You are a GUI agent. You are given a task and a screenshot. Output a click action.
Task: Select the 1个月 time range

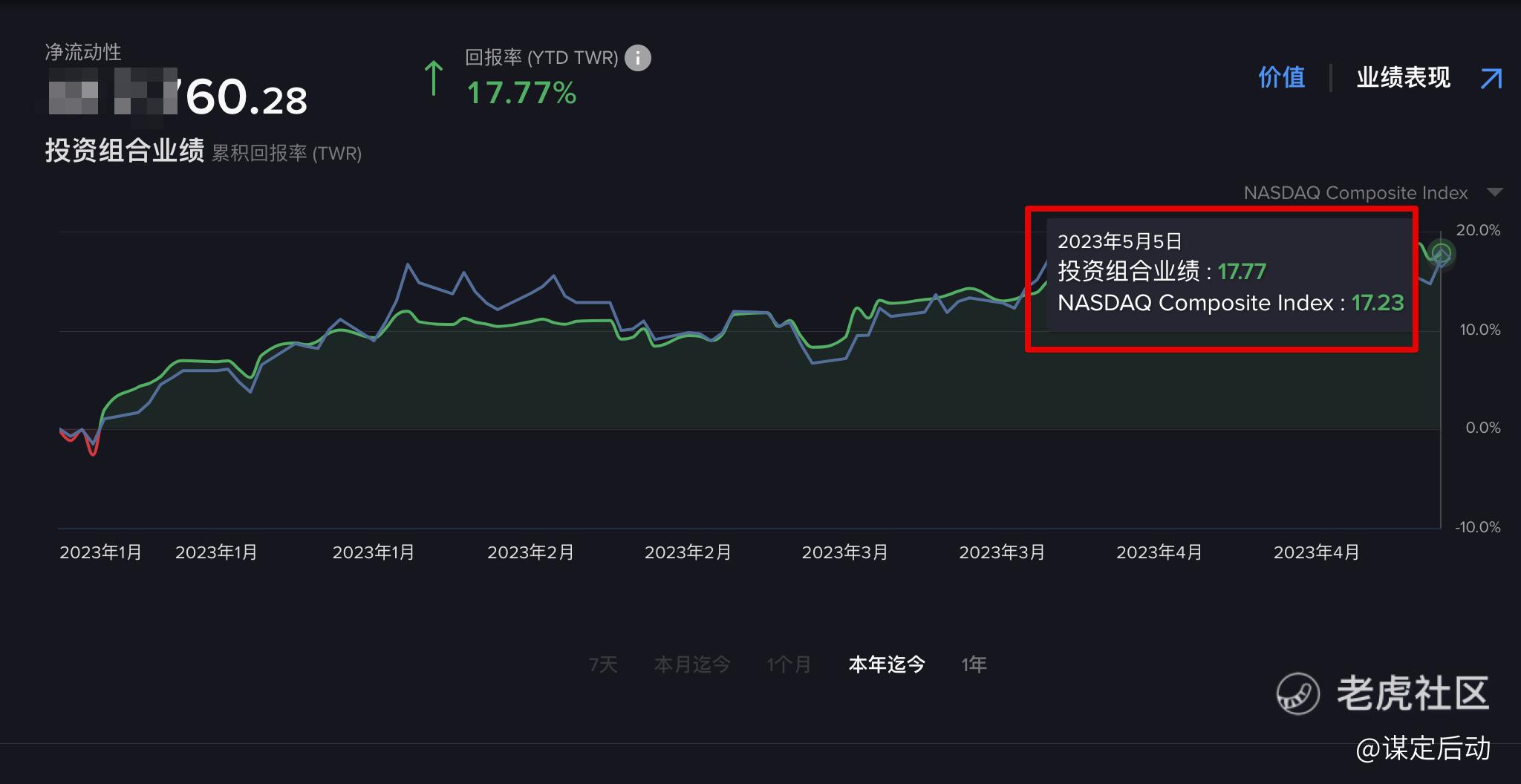tap(789, 664)
